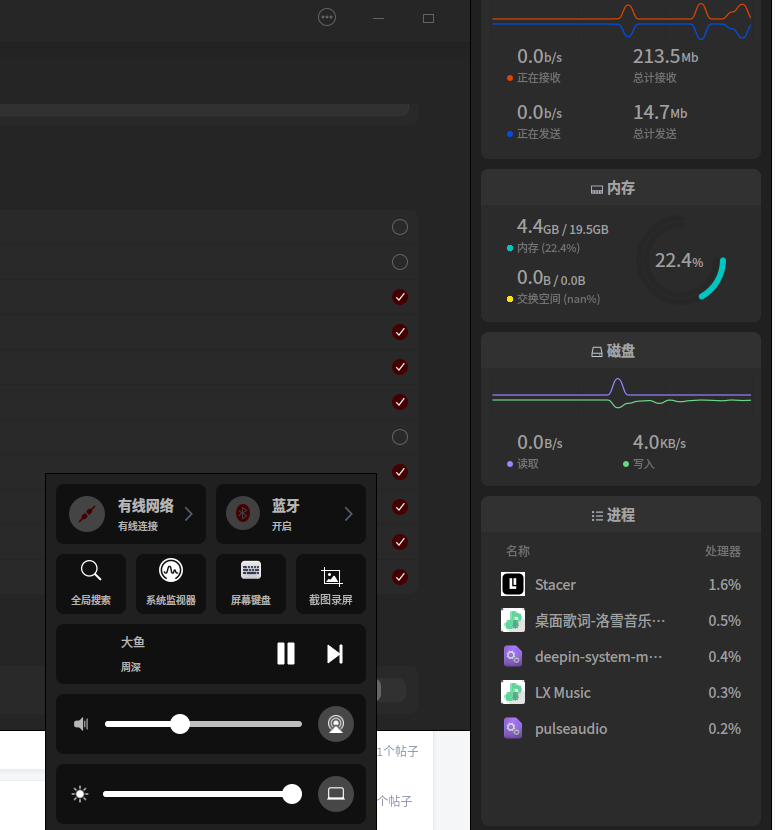Open the audio output device button

click(336, 724)
